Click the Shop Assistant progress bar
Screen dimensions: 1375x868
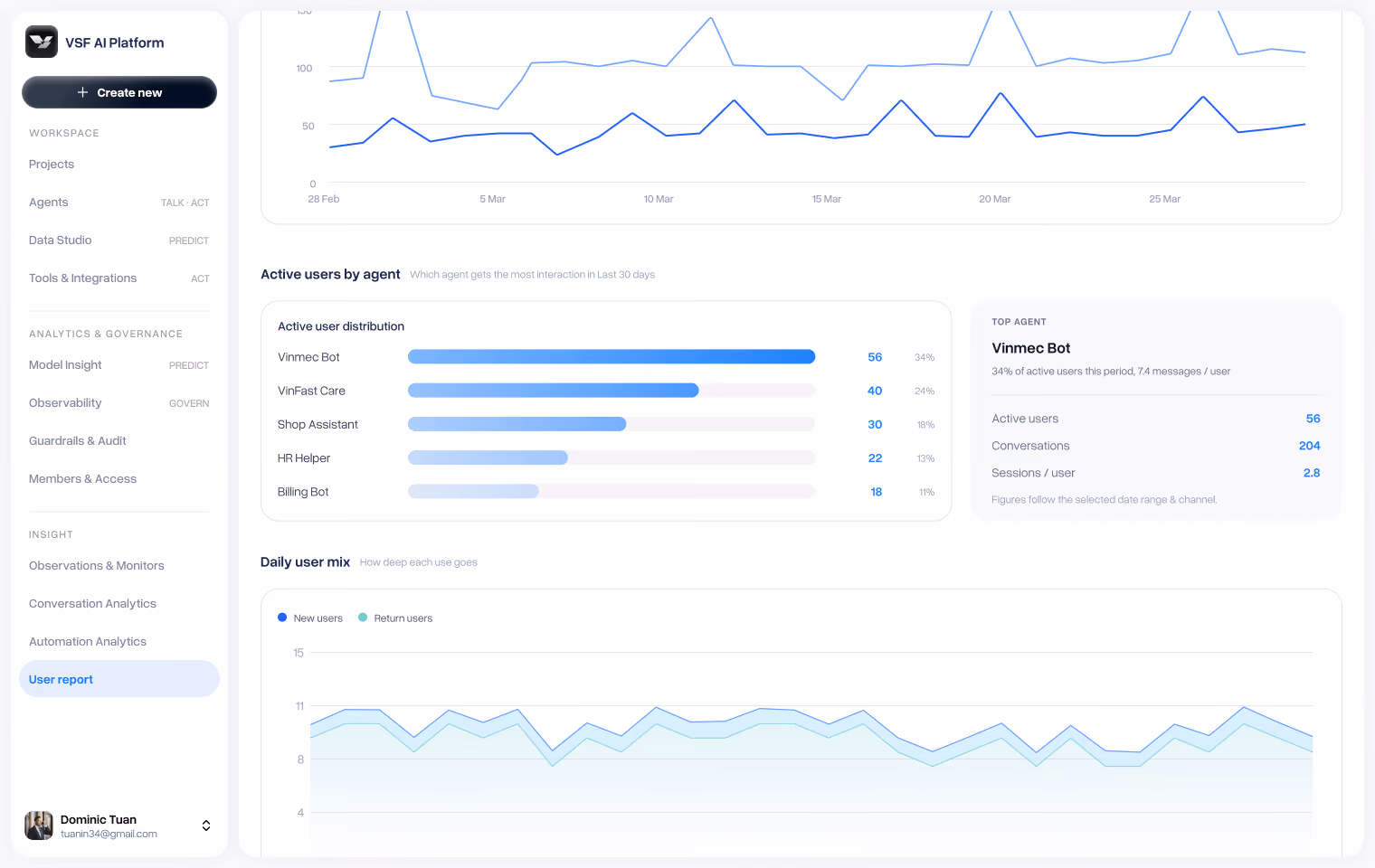[612, 424]
